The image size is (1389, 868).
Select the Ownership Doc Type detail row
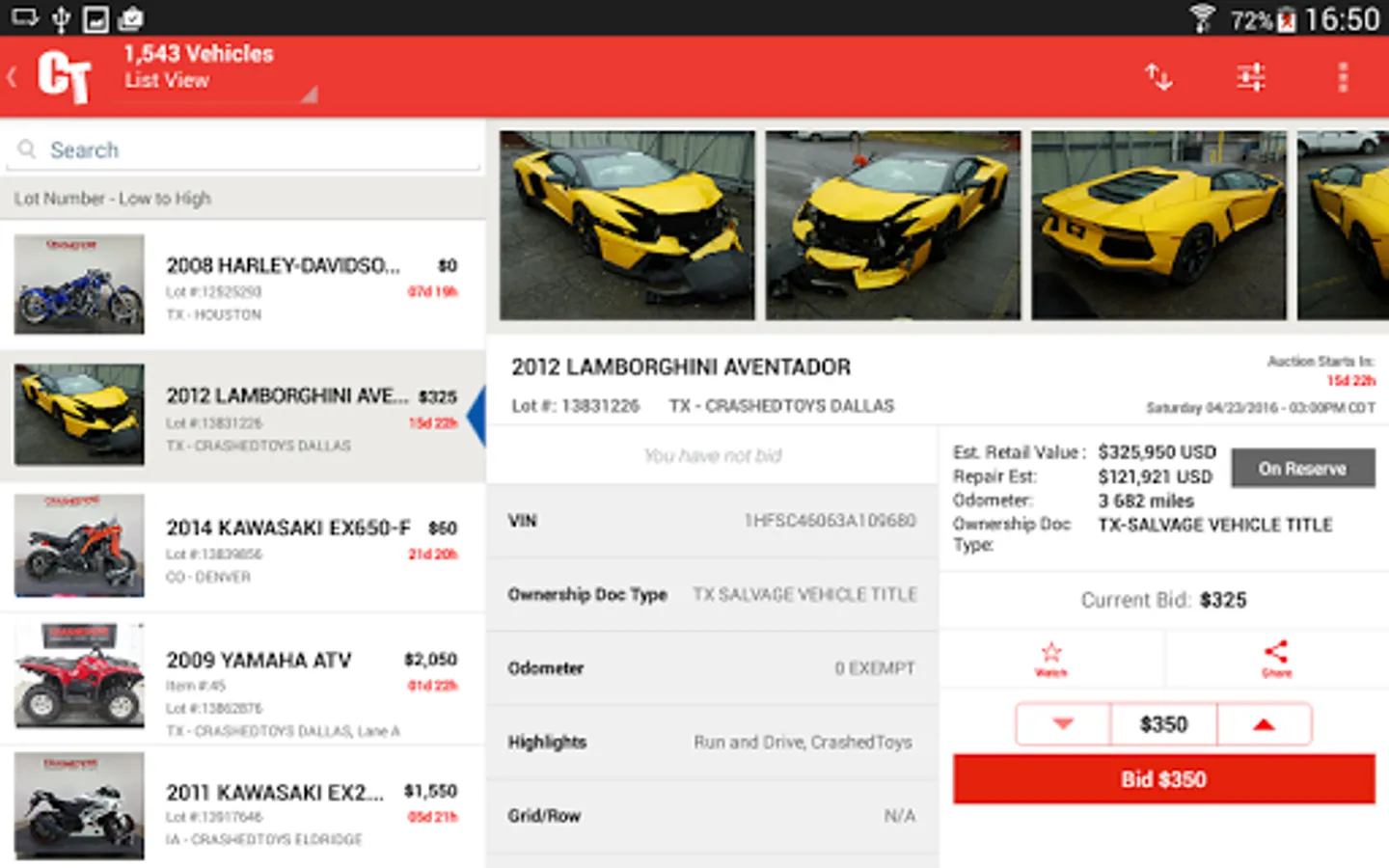(713, 595)
